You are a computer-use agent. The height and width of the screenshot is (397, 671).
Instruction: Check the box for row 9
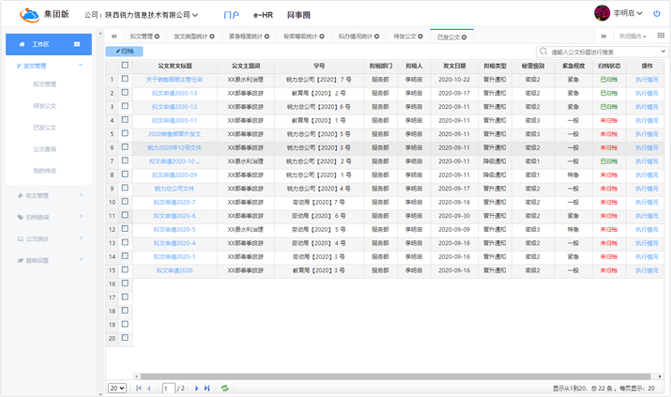click(x=125, y=188)
